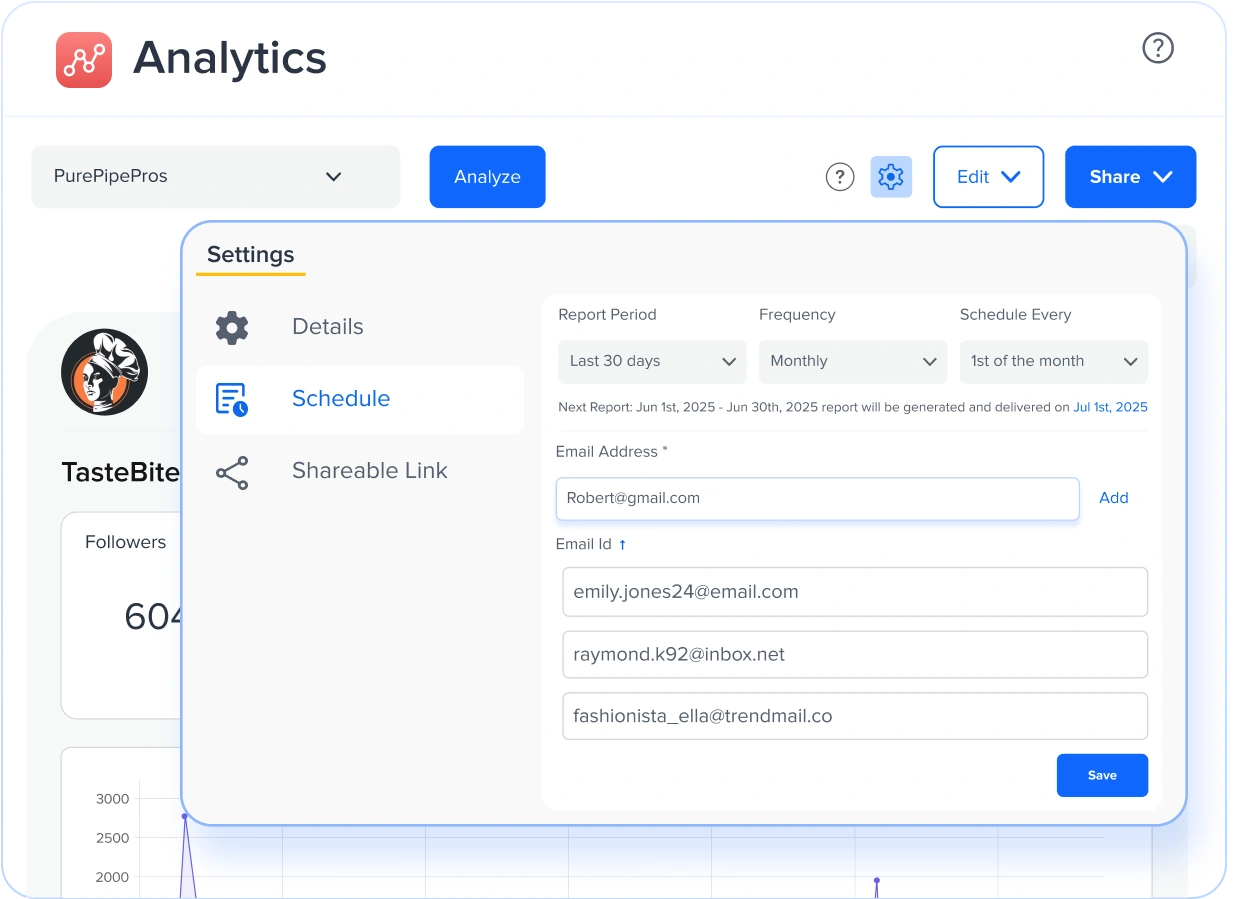The image size is (1236, 899).
Task: Click the Analytics app logo icon
Action: pyautogui.click(x=84, y=59)
